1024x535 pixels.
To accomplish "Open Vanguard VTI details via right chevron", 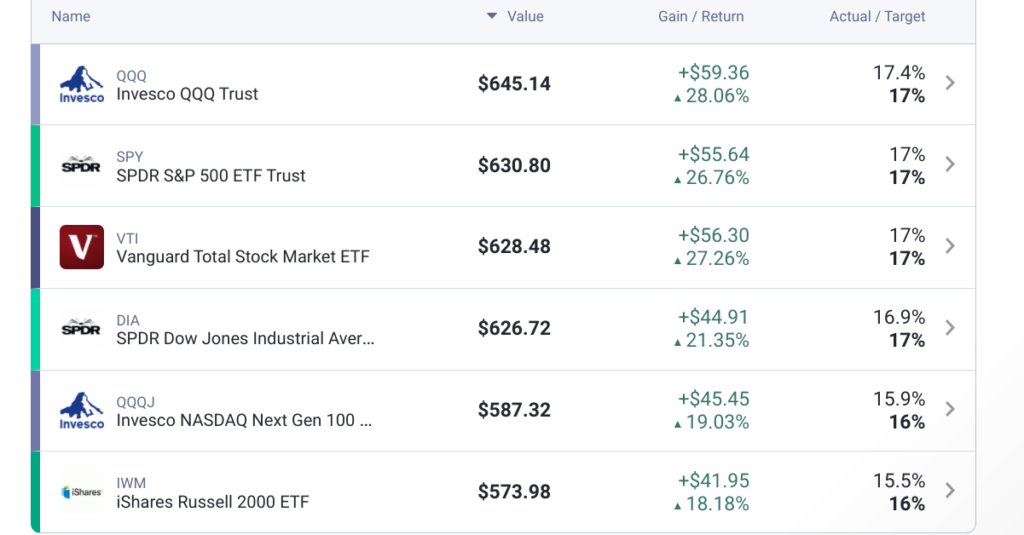I will 950,246.
